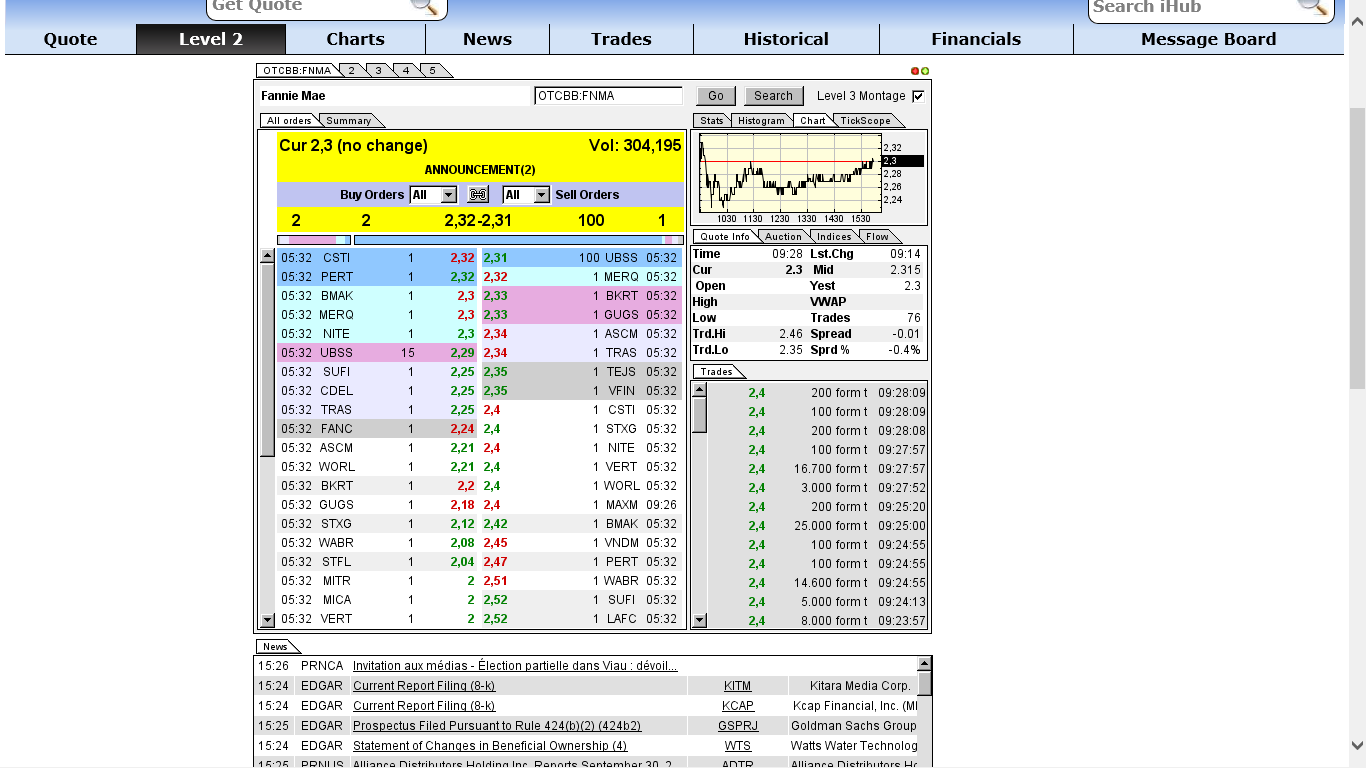Screen dimensions: 1366x768
Task: Click the News list scrollbar thumb
Action: pyautogui.click(x=925, y=683)
